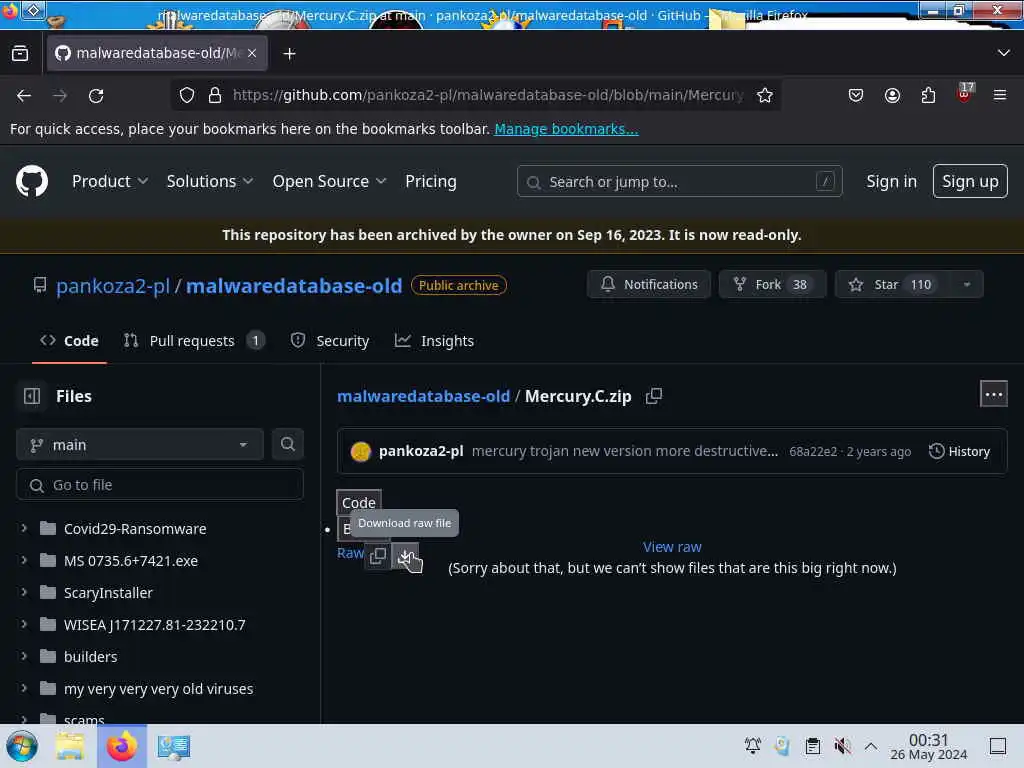Click the Go to file input
The height and width of the screenshot is (768, 1024).
tap(159, 485)
